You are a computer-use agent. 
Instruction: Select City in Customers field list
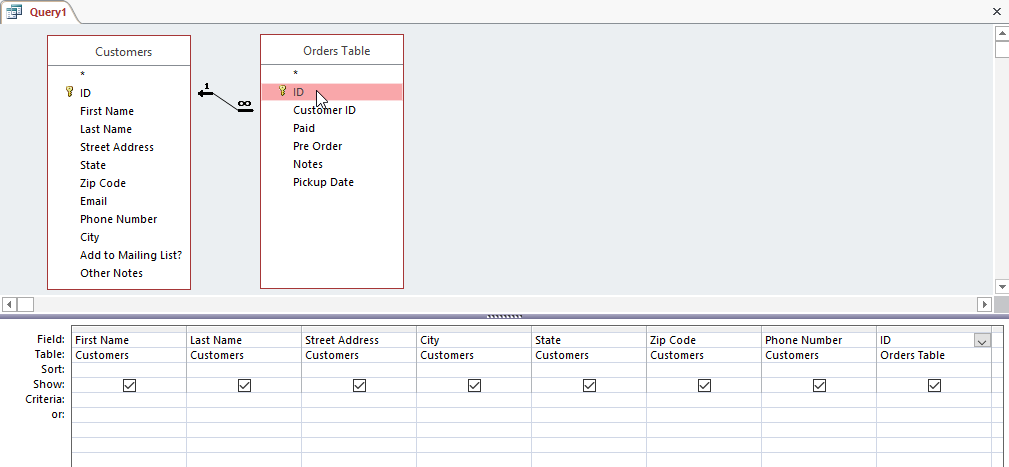tap(89, 237)
